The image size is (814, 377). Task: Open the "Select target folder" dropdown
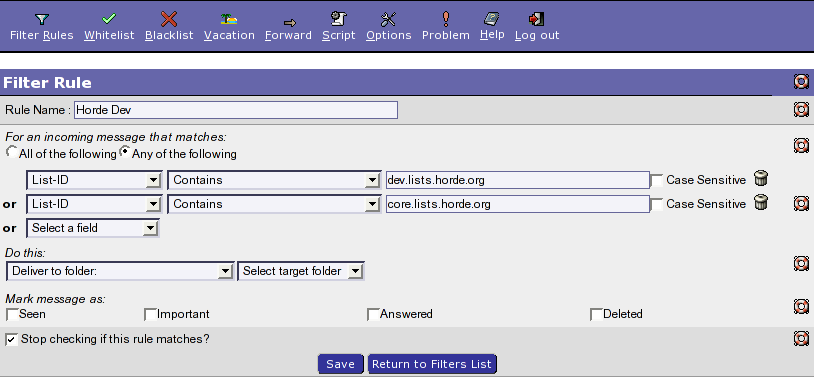(x=301, y=271)
